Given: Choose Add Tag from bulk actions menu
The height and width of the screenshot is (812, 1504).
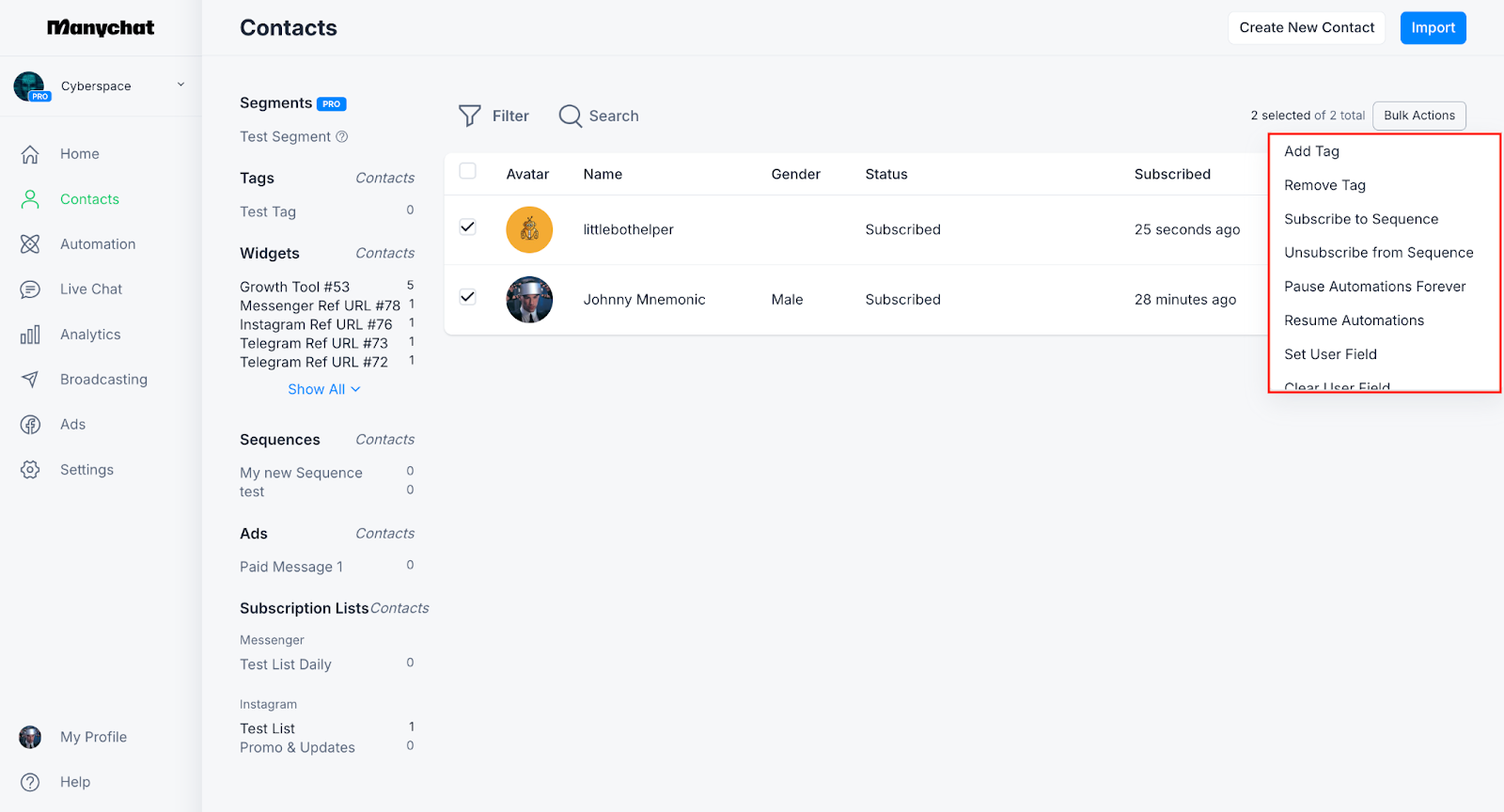Looking at the screenshot, I should click(x=1311, y=151).
